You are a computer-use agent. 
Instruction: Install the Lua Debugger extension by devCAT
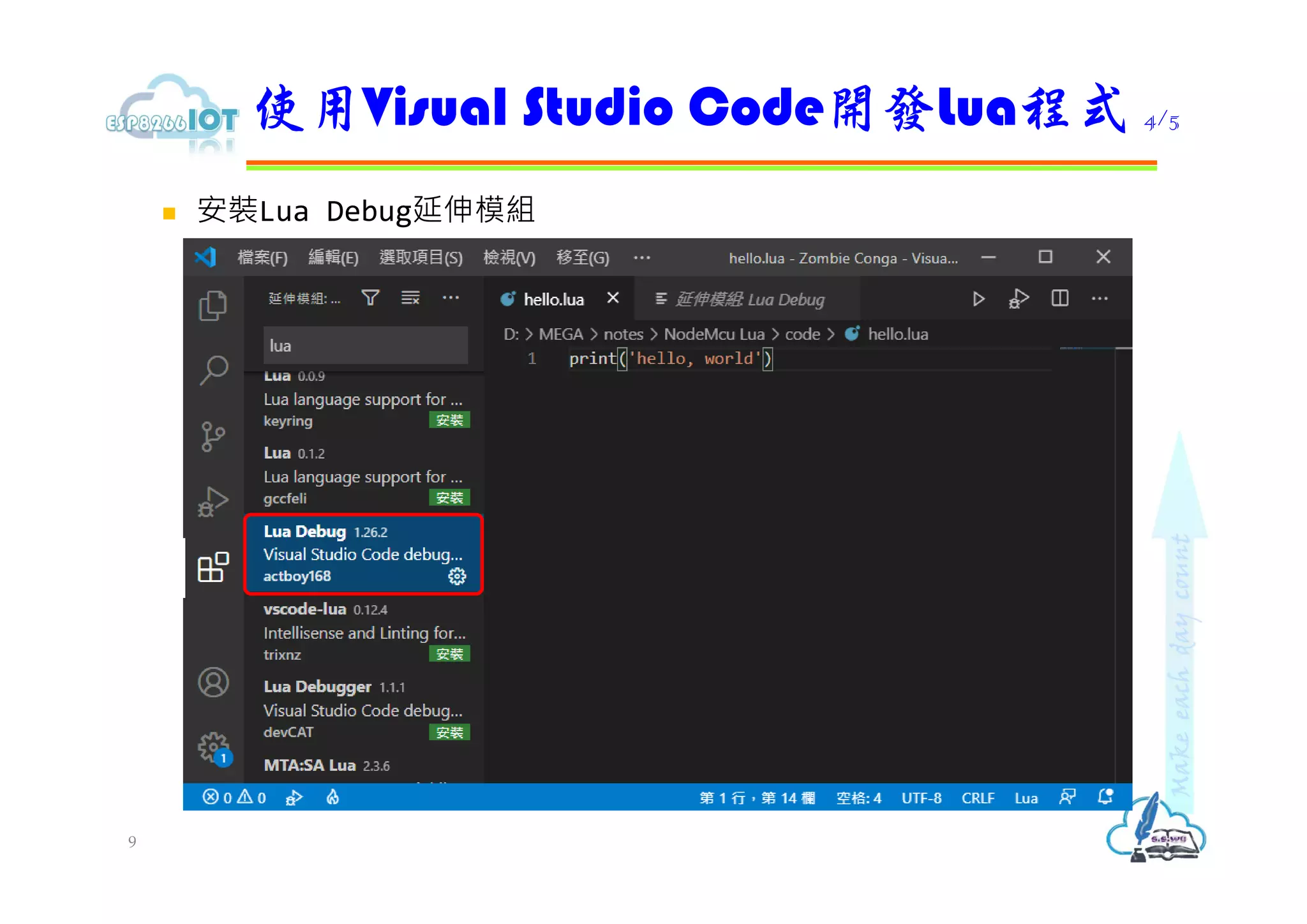(x=449, y=733)
